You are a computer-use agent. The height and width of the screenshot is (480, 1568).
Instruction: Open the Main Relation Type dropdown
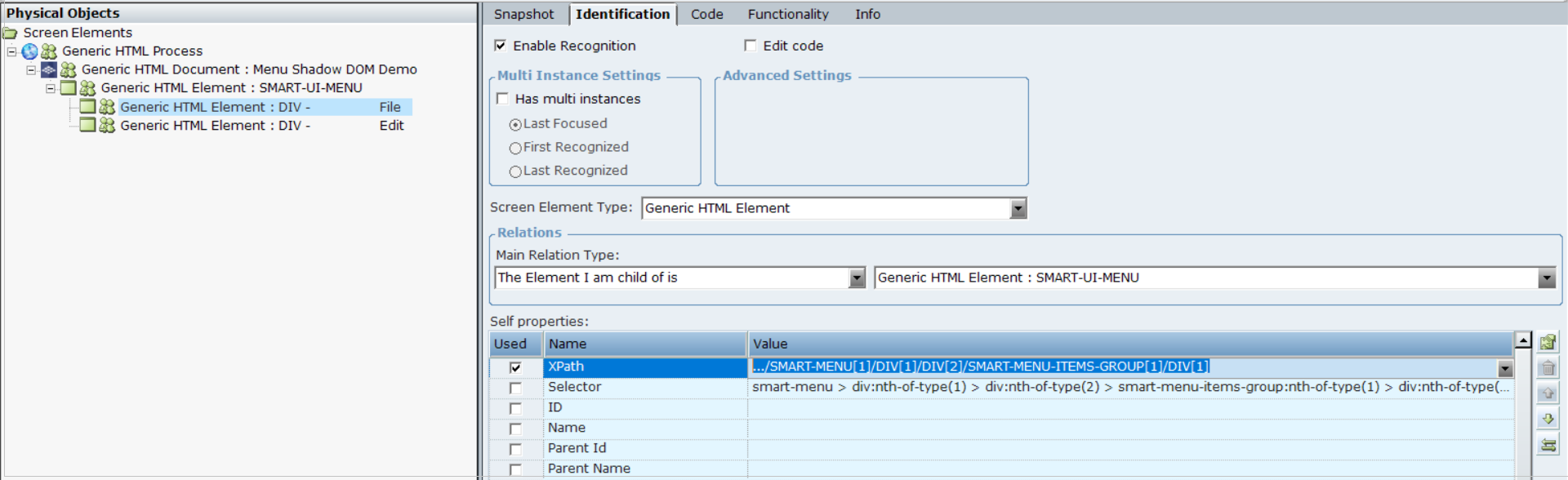pyautogui.click(x=856, y=278)
